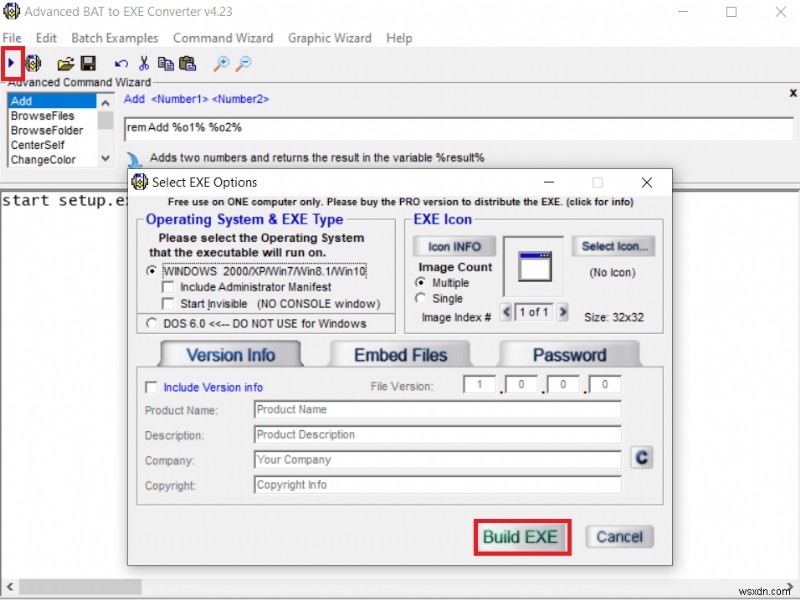Viewport: 800px width, 600px height.
Task: Open a BAT file using the folder icon
Action: (x=67, y=63)
